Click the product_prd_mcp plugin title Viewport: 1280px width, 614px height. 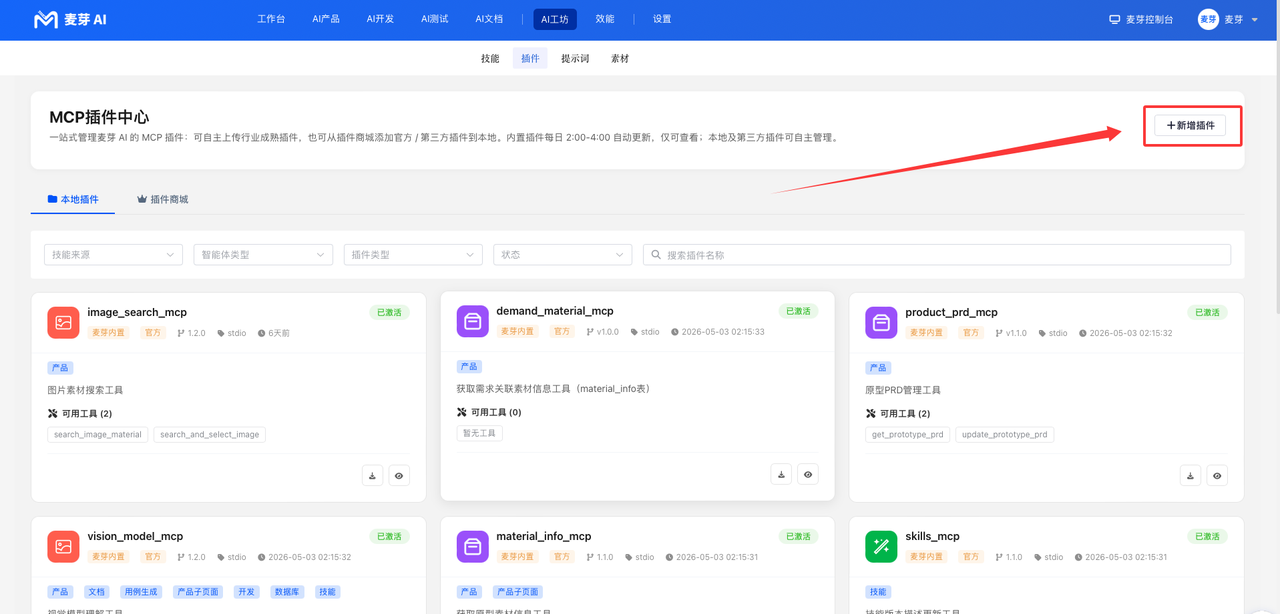[952, 312]
